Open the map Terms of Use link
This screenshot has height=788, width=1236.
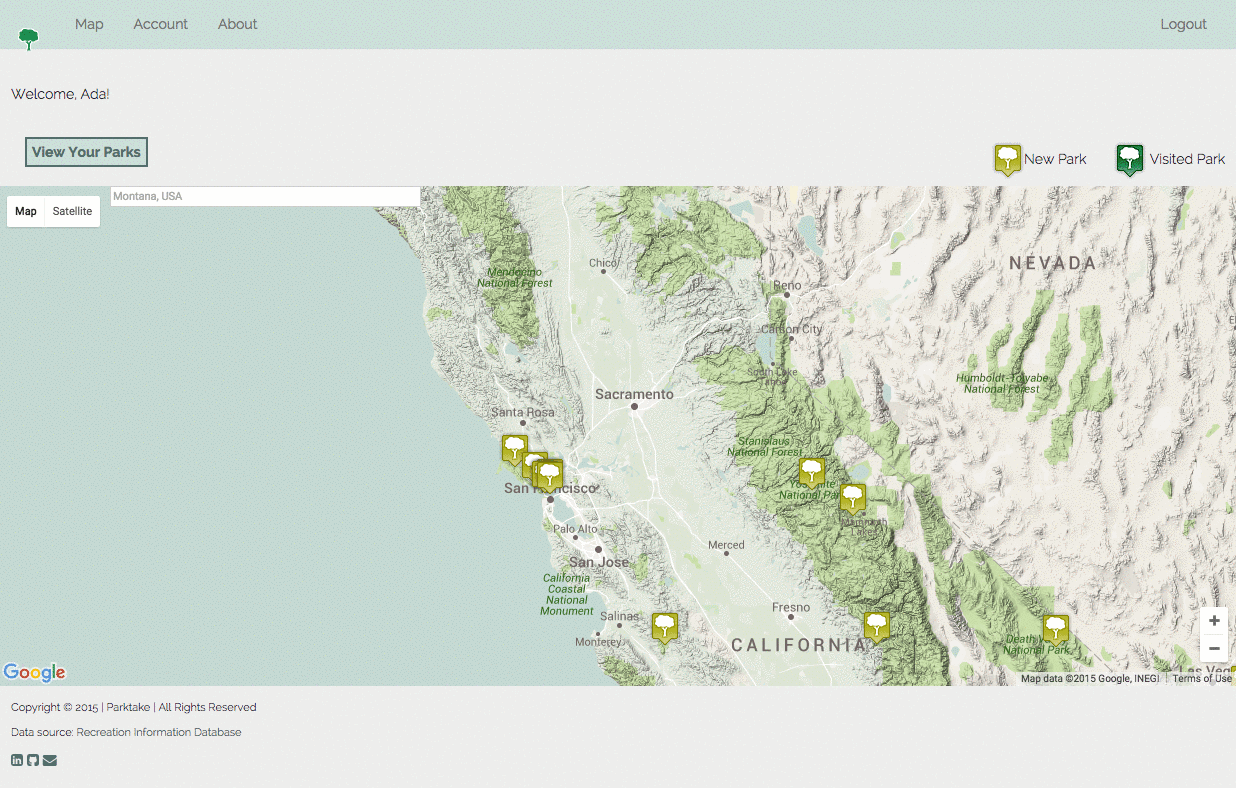click(1202, 679)
